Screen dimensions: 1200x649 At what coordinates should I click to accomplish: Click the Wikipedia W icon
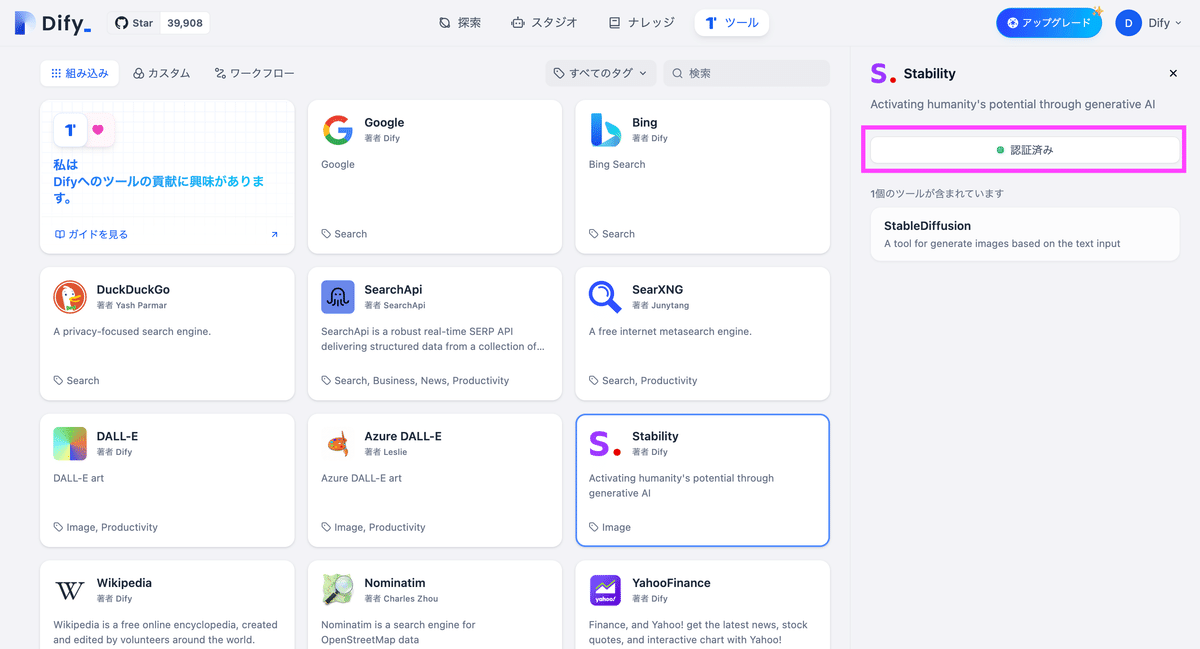coord(70,590)
